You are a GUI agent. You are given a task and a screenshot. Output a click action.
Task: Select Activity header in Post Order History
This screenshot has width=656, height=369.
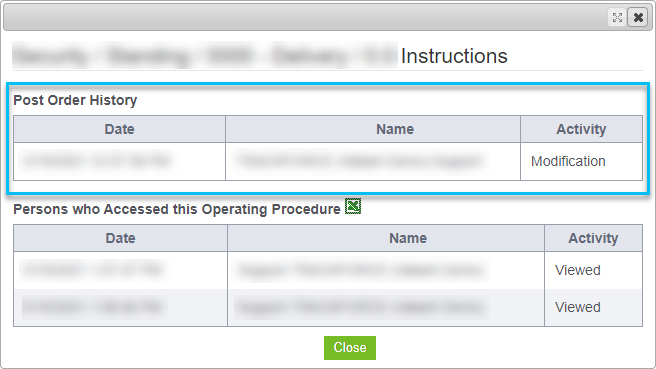pyautogui.click(x=582, y=129)
